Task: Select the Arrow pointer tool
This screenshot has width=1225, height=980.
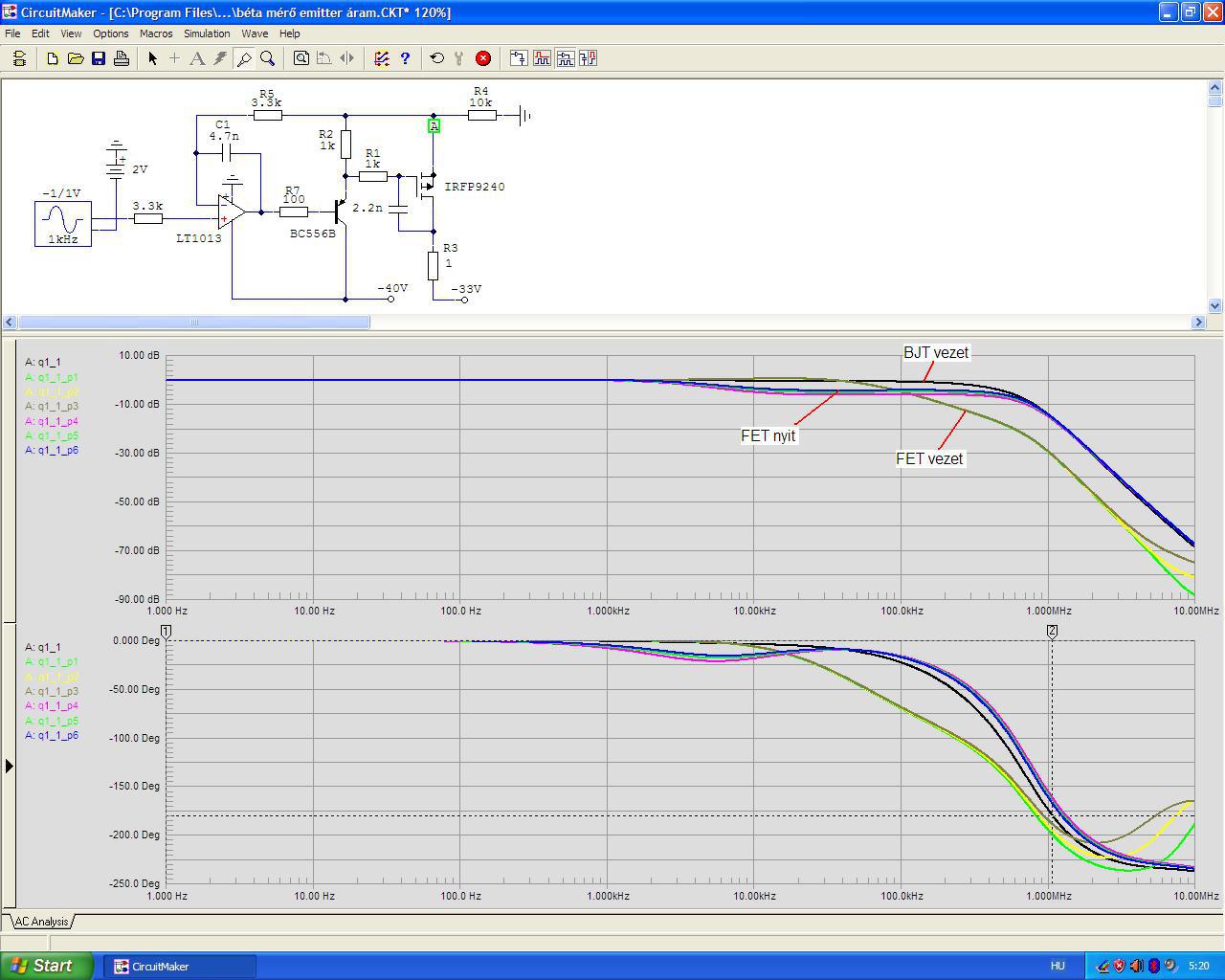Action: click(x=152, y=58)
